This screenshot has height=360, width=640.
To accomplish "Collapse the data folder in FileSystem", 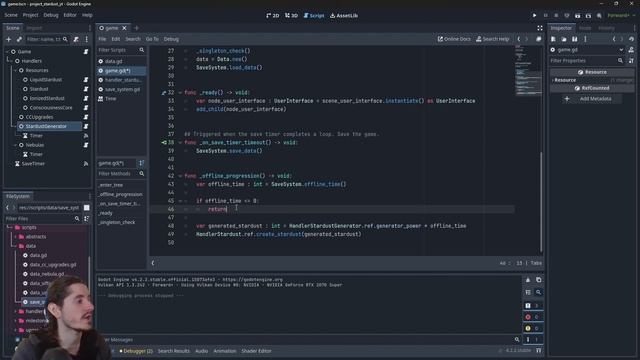I will (x=16, y=246).
